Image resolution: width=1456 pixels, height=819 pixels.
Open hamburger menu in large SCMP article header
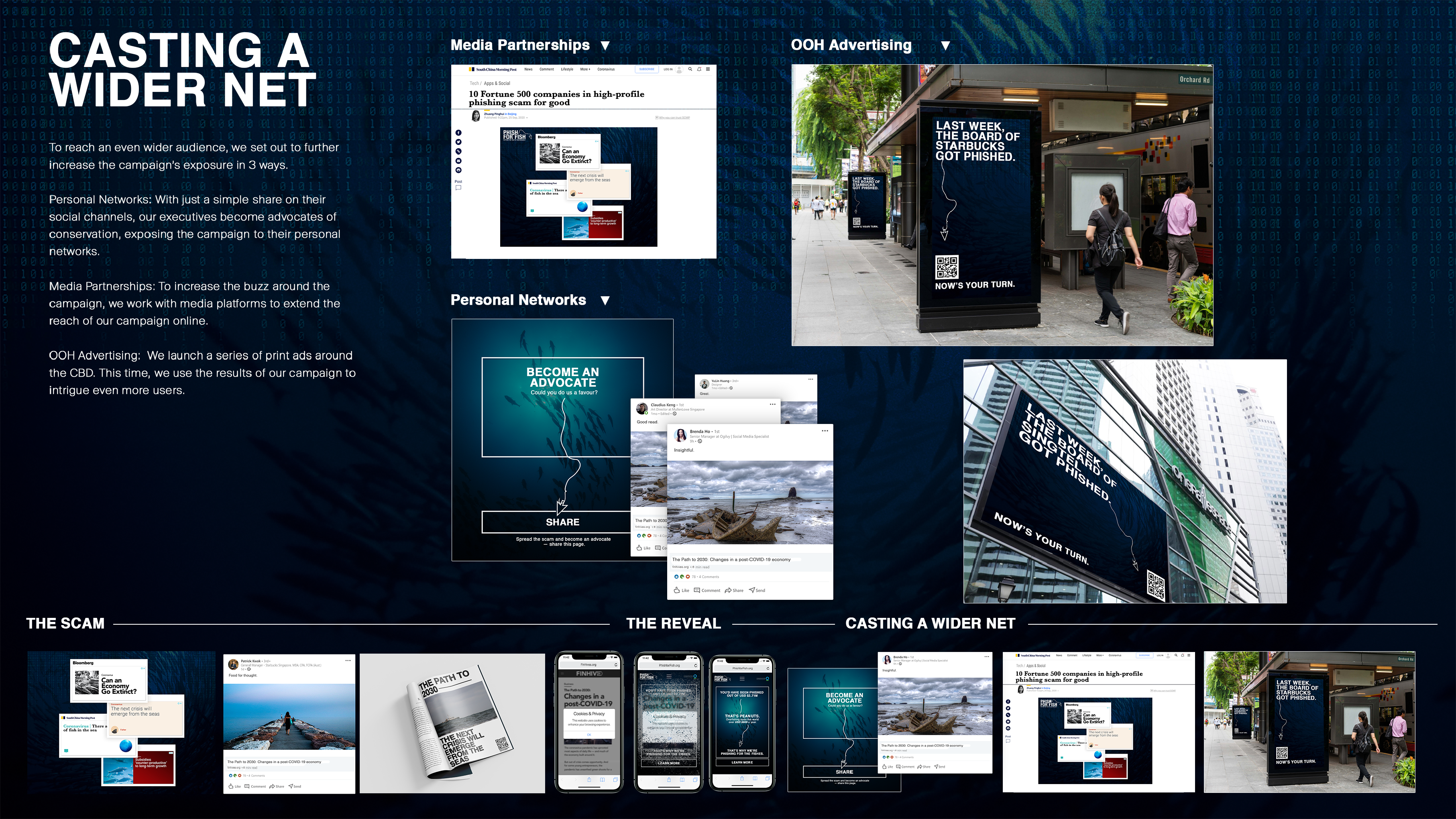coord(708,69)
